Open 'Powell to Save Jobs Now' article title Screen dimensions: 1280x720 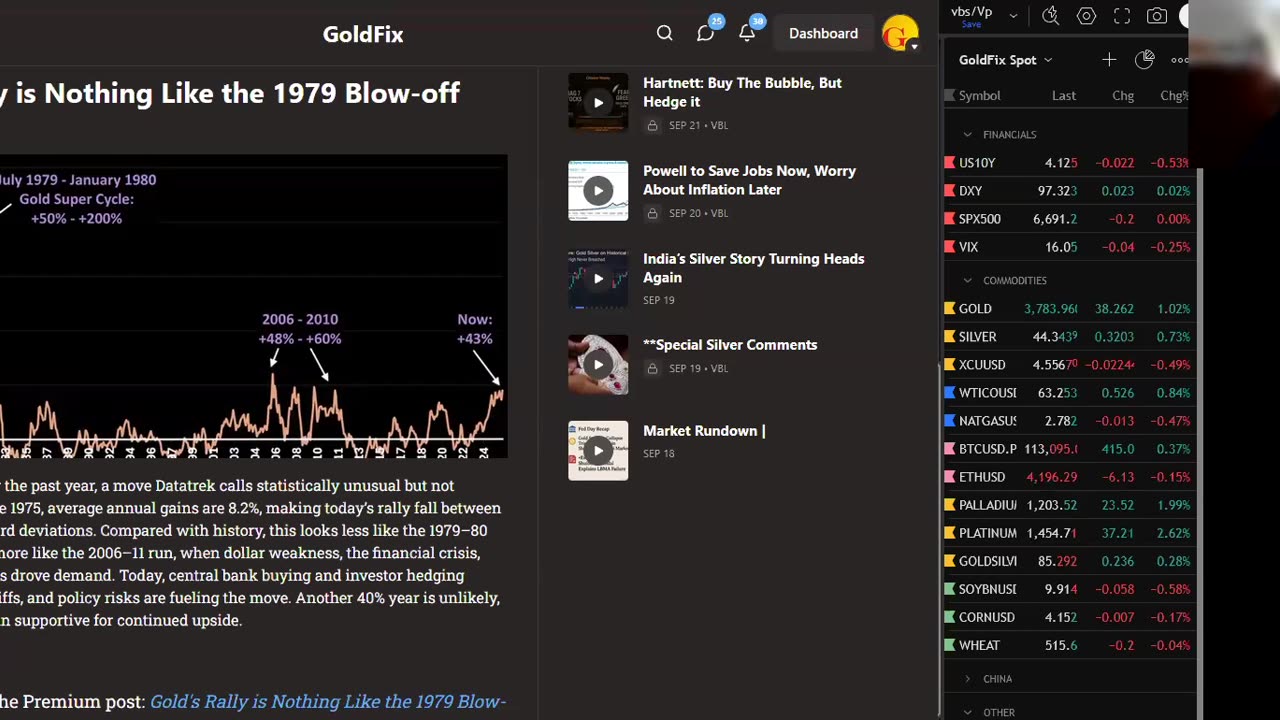pos(749,180)
